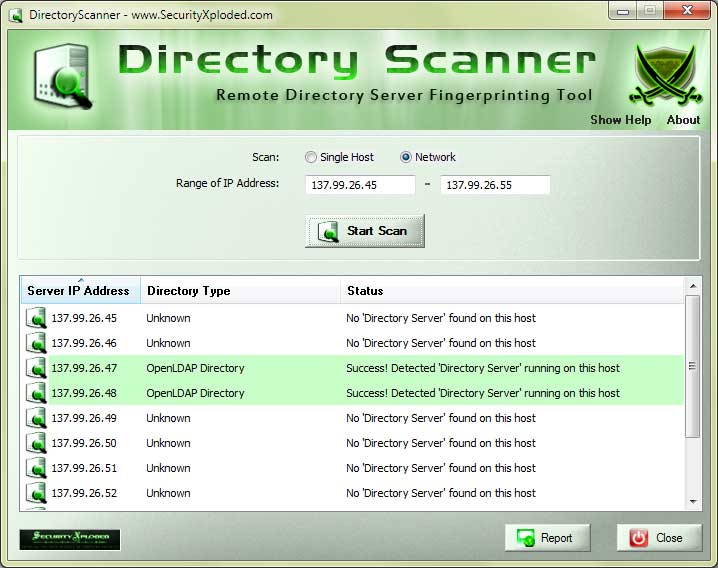Click the server icon for 137.99.26.47
Image resolution: width=718 pixels, height=568 pixels.
[x=36, y=368]
